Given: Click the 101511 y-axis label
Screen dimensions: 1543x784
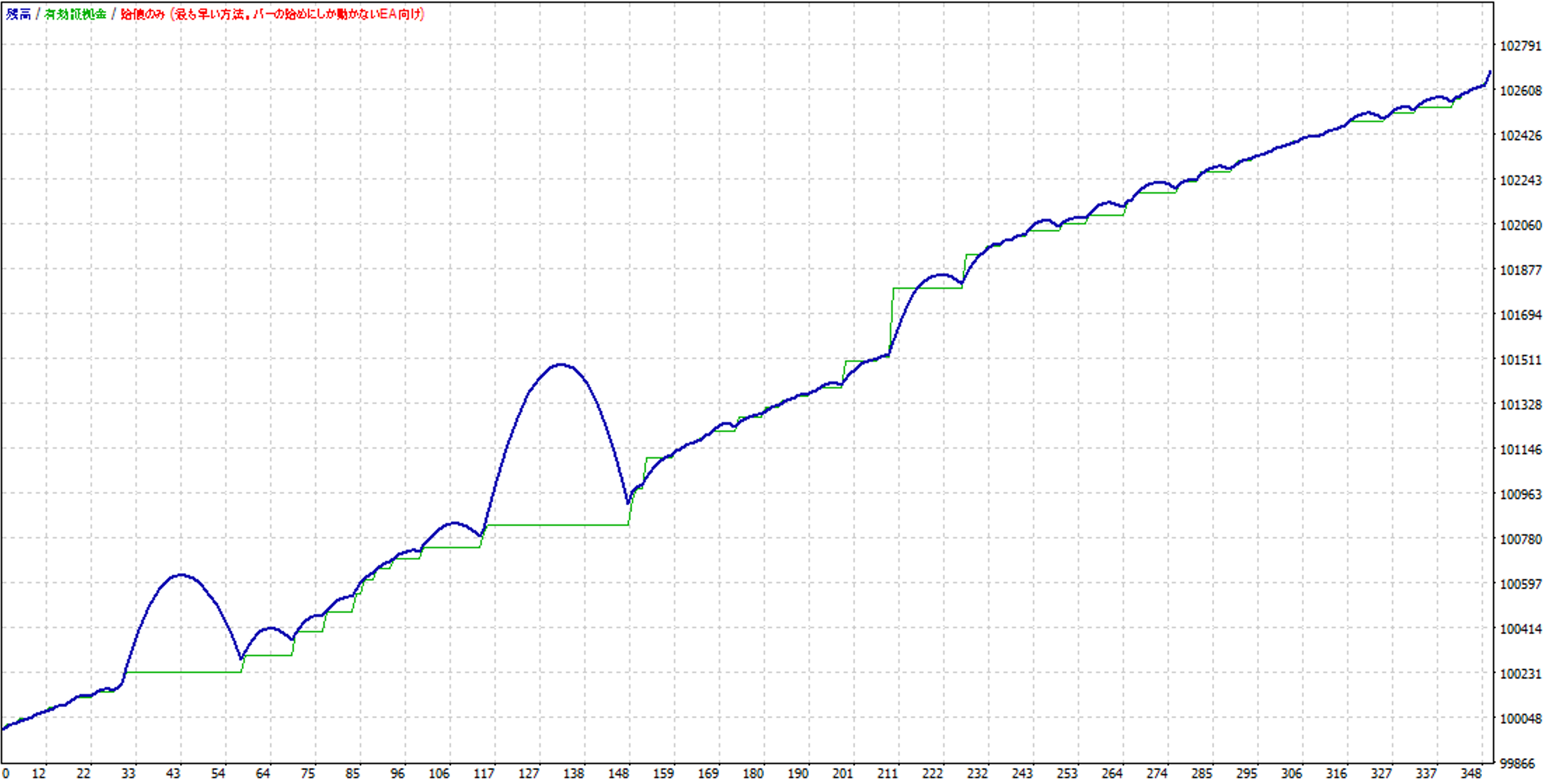Looking at the screenshot, I should 1520,360.
